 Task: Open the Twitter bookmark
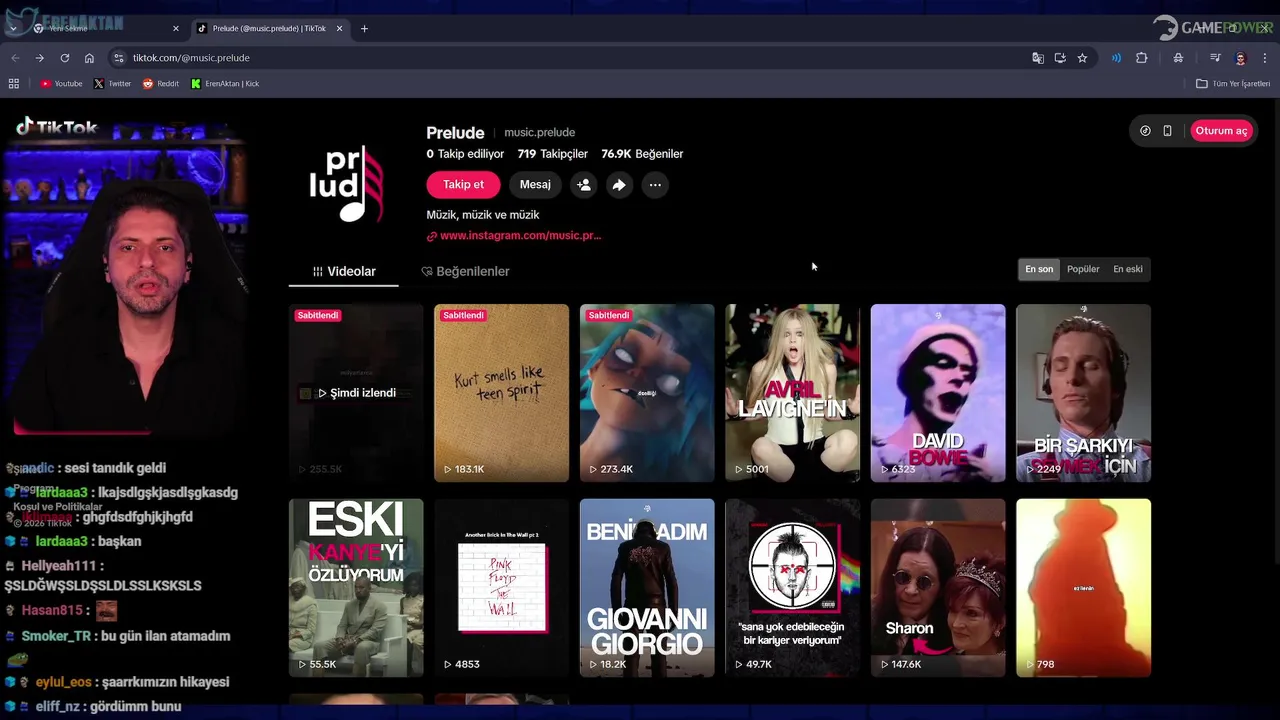112,84
